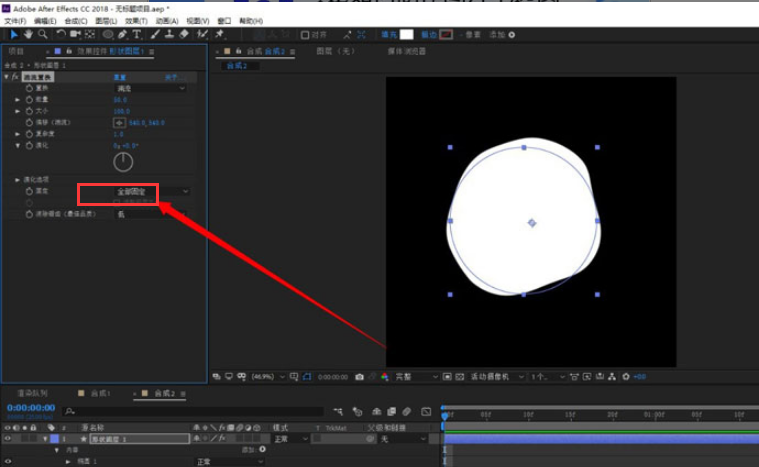Click the white fill color swatch
Viewport: 759px width, 467px height.
(x=406, y=34)
